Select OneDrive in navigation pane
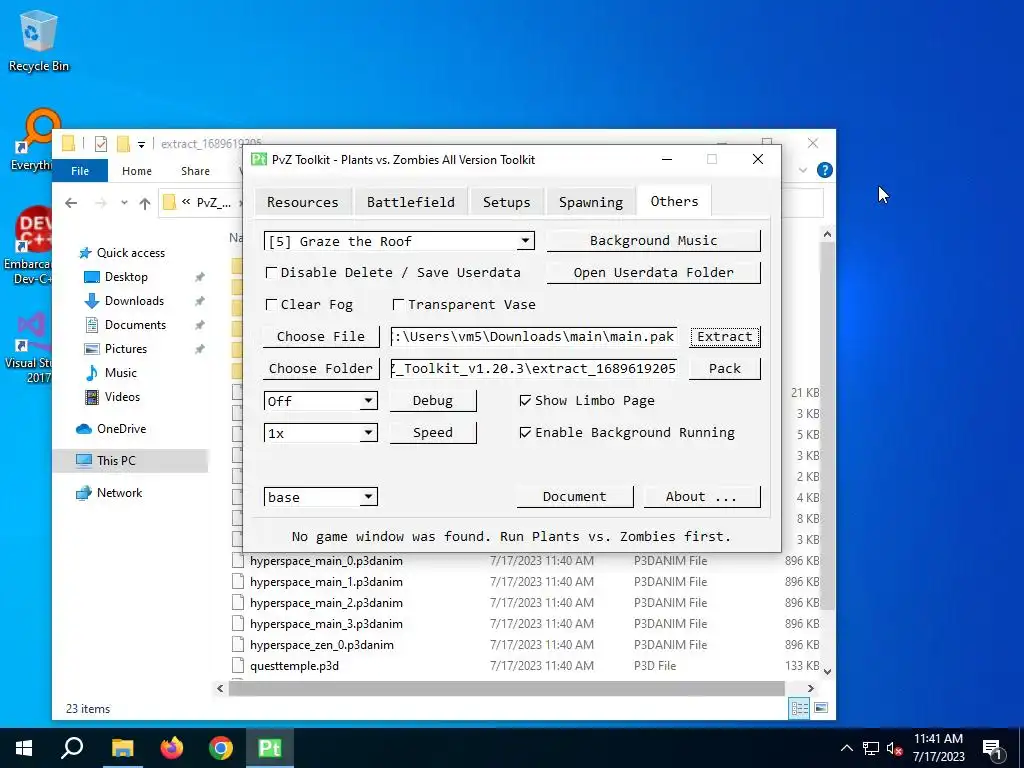This screenshot has width=1024, height=768. click(x=121, y=429)
